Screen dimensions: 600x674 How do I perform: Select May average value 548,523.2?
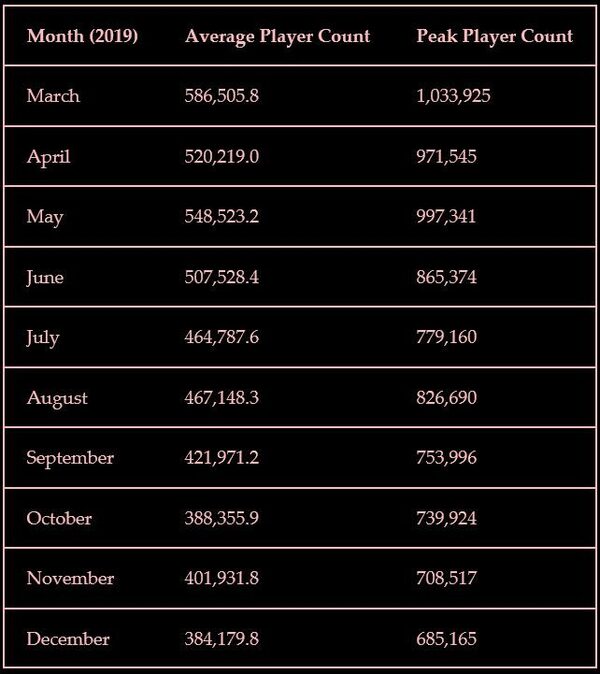click(222, 217)
